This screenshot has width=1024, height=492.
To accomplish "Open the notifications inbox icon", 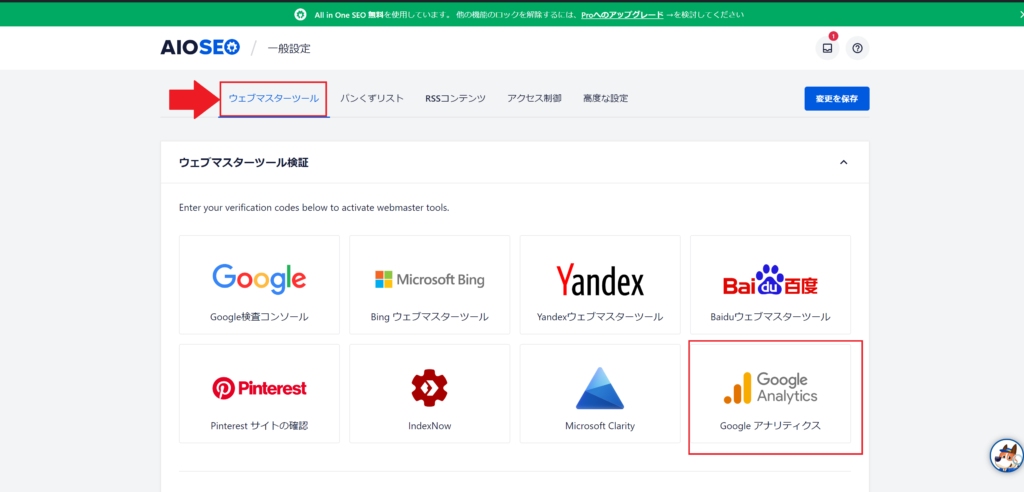I will point(827,48).
